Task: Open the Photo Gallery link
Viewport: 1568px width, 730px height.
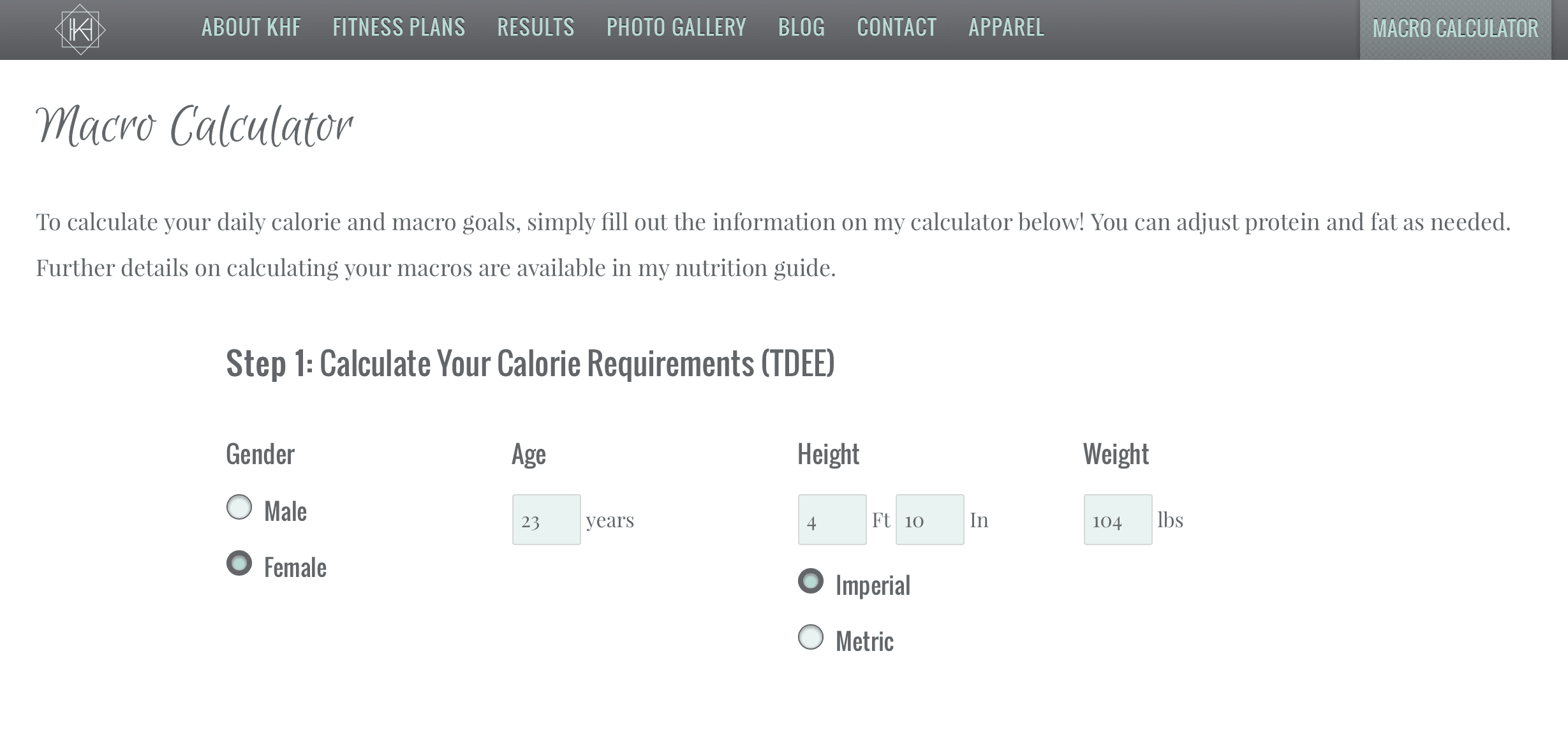Action: point(676,27)
